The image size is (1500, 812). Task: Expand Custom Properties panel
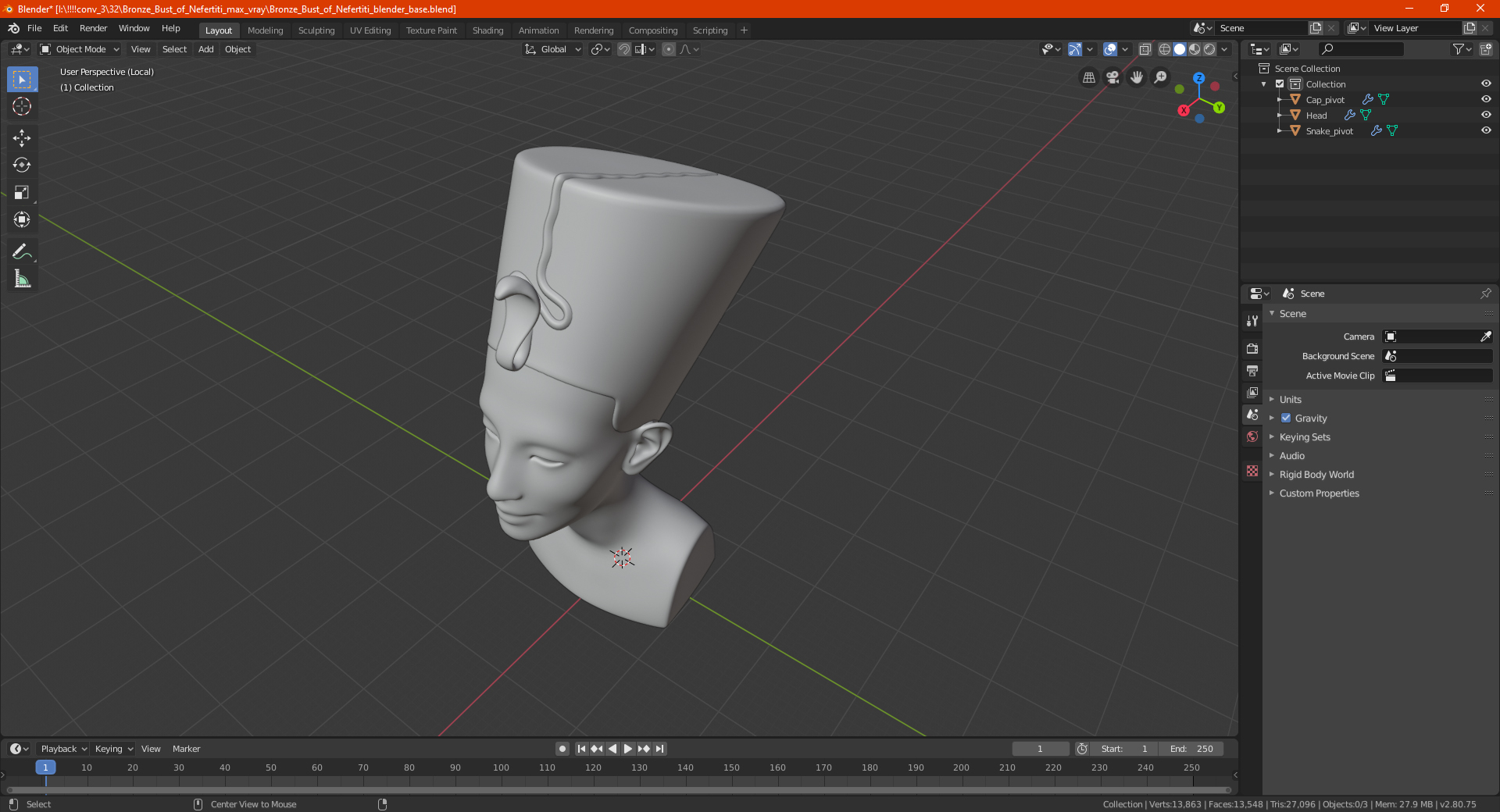coord(1319,493)
